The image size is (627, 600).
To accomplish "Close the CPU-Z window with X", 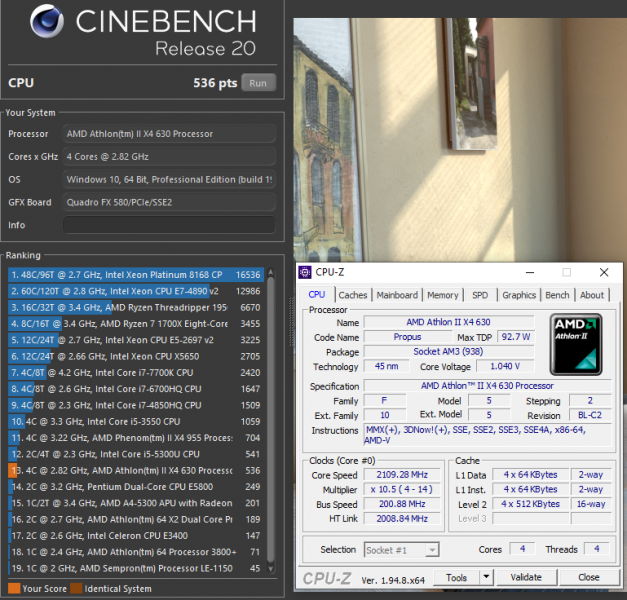I will coord(604,272).
